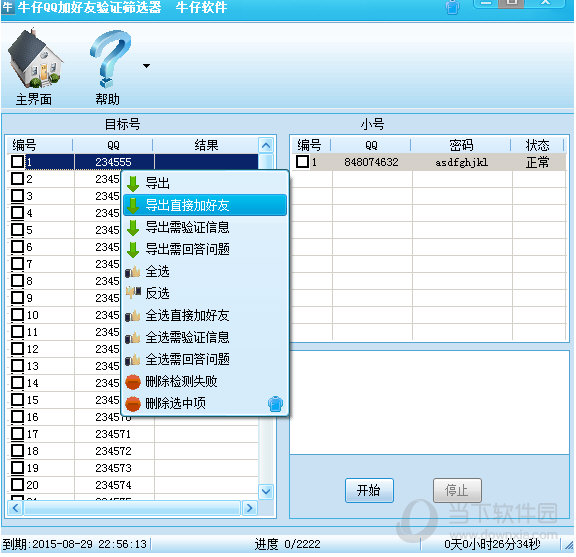
Task: Expand the dropdown arrow next to 帮助
Action: click(x=147, y=66)
